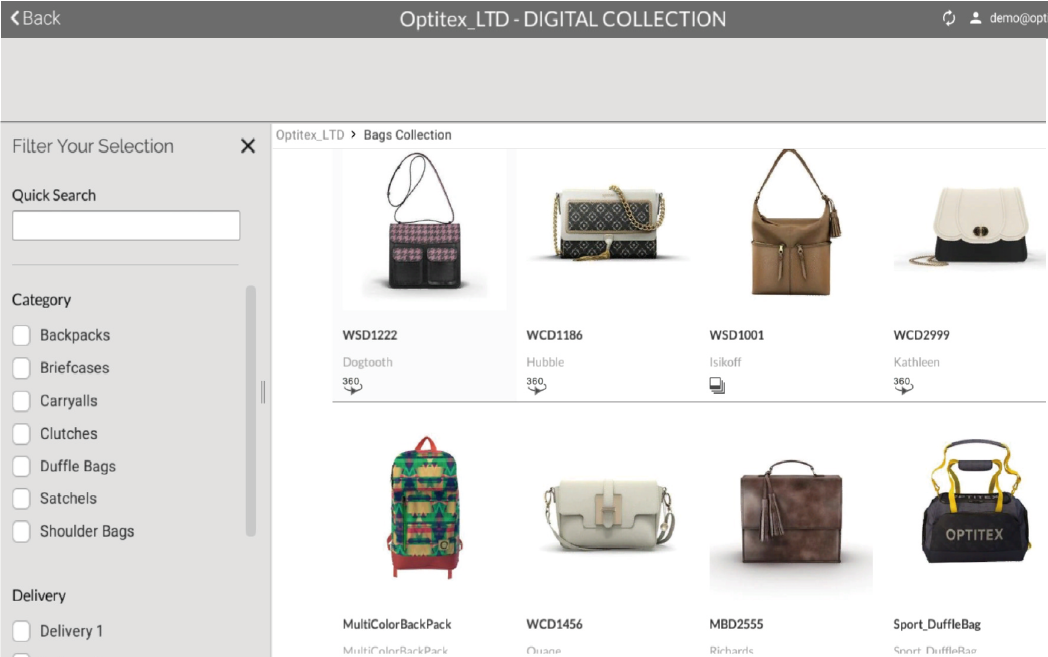Screen dimensions: 1048x657
Task: Click the Sport_DuffleBag title text
Action: (x=937, y=624)
